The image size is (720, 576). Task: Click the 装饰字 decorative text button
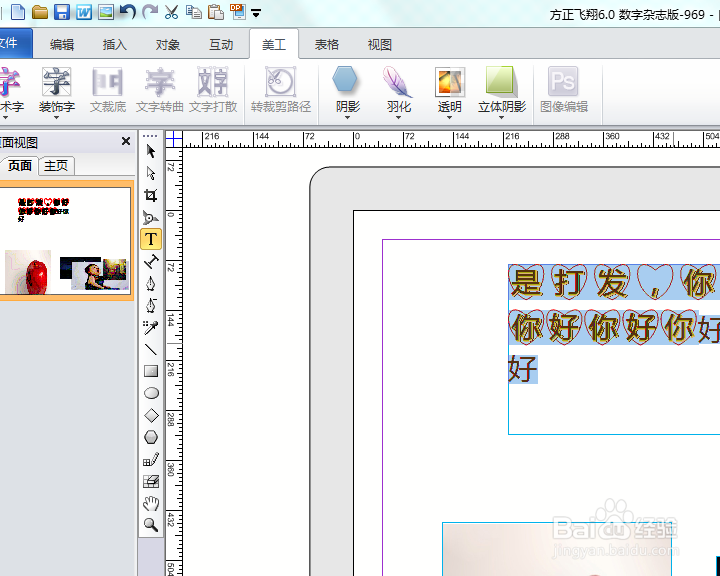56,90
